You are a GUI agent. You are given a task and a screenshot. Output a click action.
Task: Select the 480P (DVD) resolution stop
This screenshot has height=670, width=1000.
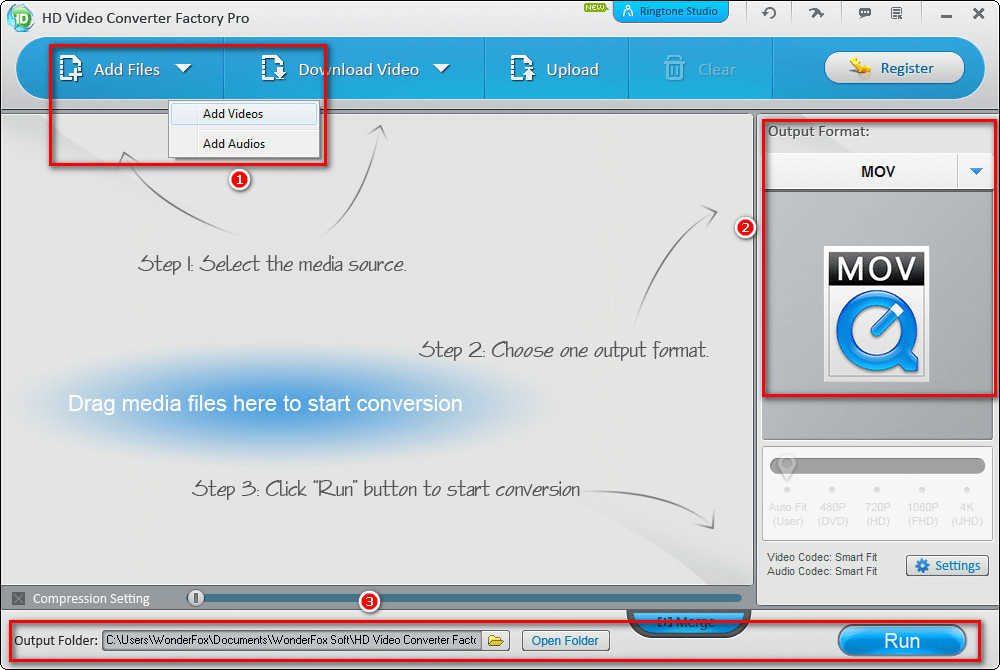point(832,508)
